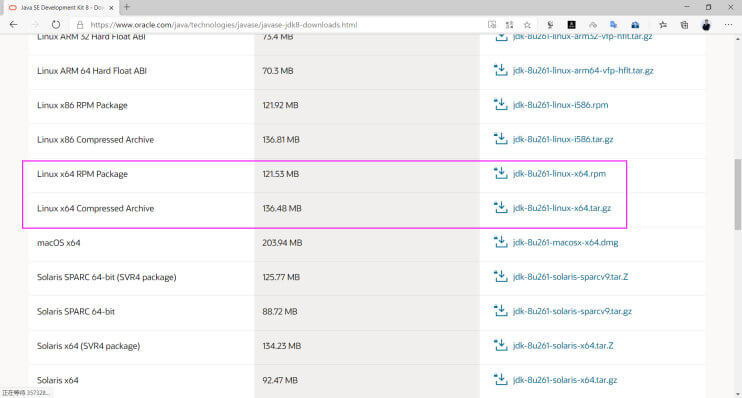This screenshot has width=742, height=398.
Task: Open the black square extension icon
Action: [x=572, y=25]
